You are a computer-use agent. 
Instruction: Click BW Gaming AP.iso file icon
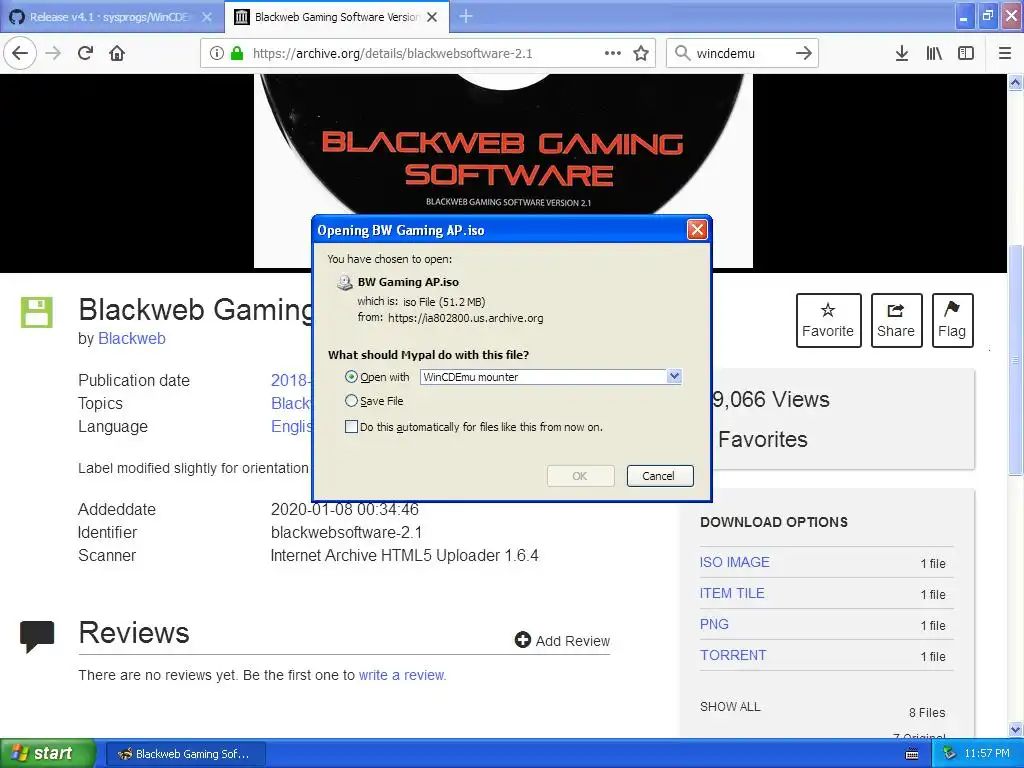click(344, 282)
